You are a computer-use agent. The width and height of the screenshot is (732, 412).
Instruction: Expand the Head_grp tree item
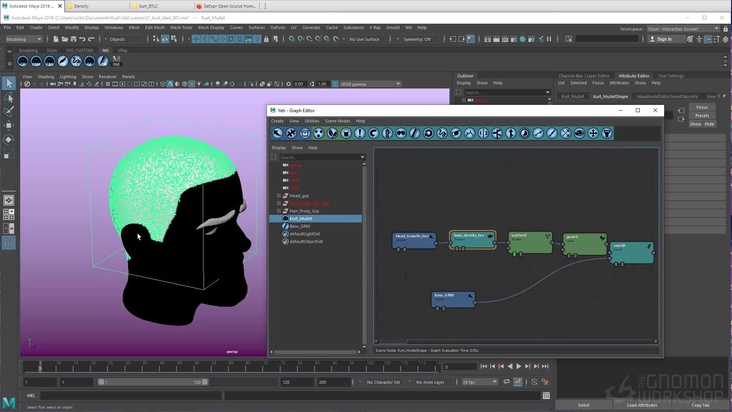(279, 195)
